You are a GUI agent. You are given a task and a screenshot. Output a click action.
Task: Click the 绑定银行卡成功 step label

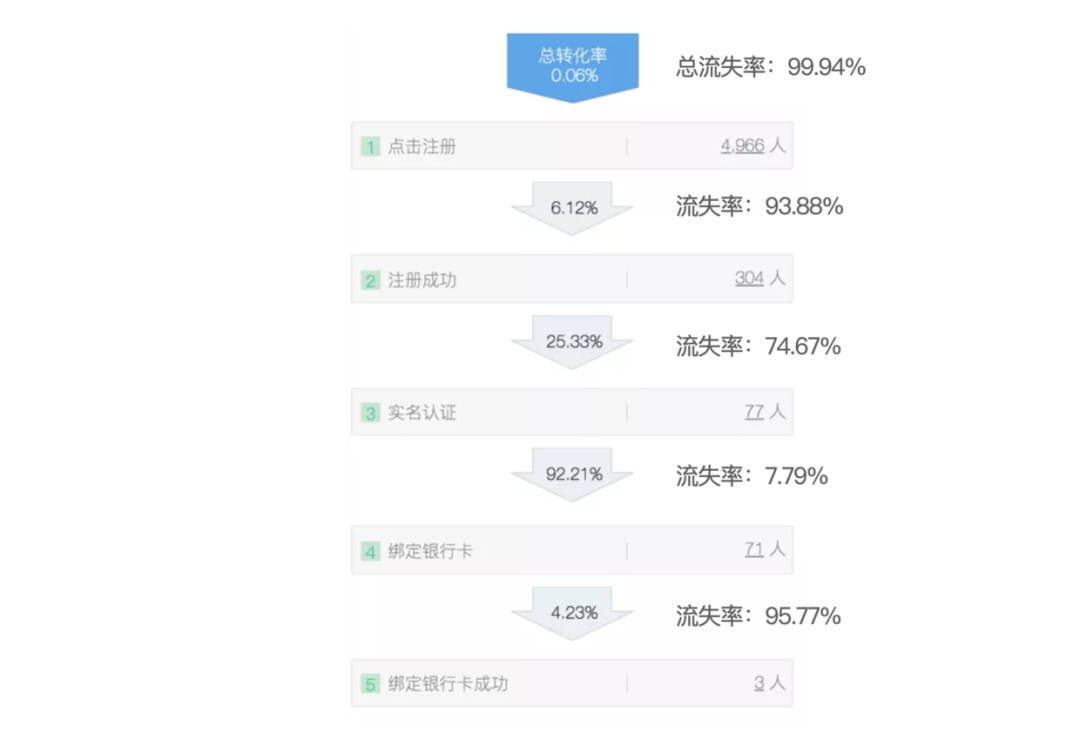coord(448,685)
